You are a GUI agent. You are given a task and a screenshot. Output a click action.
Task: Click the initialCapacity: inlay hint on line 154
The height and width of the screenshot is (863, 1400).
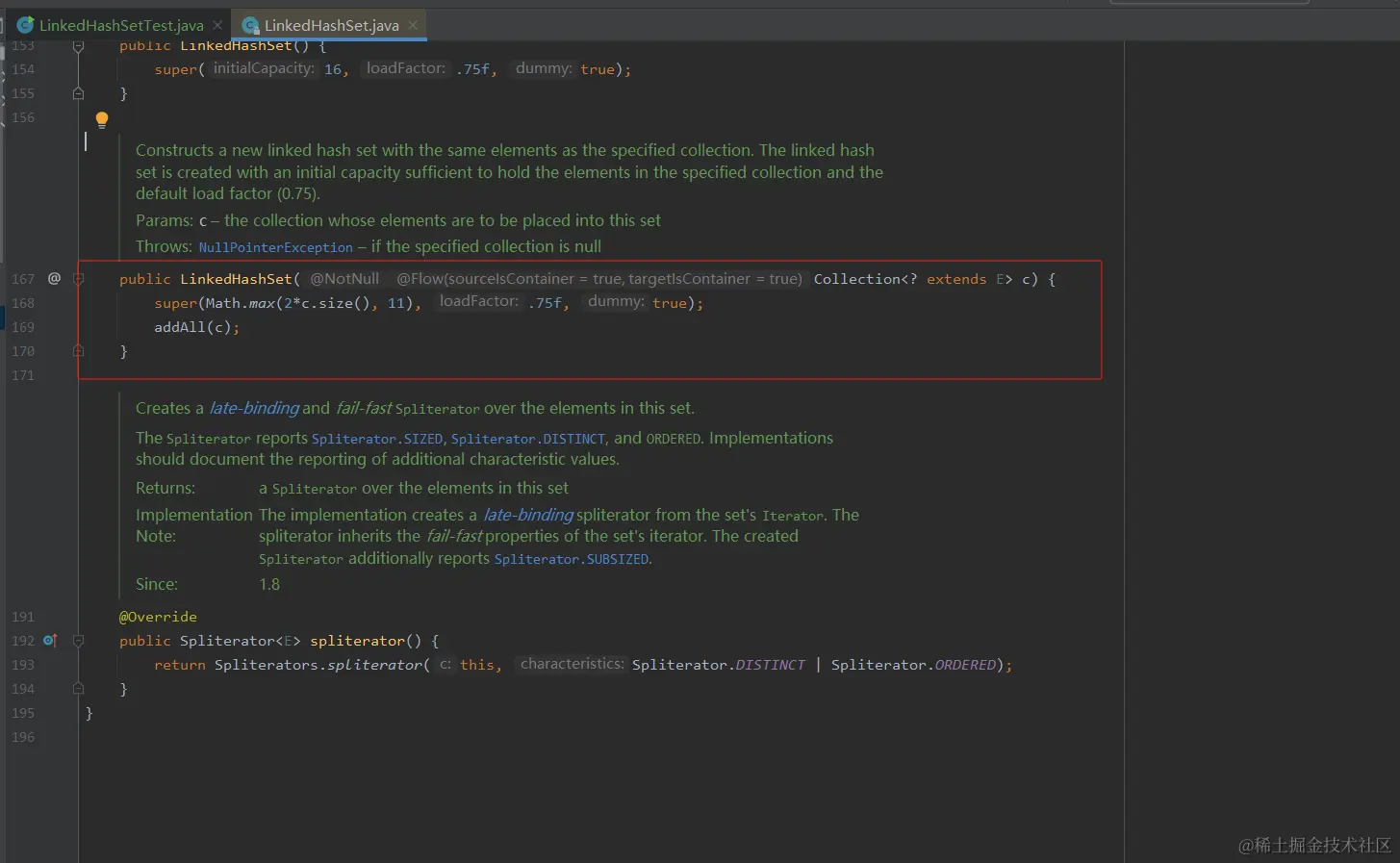[264, 68]
